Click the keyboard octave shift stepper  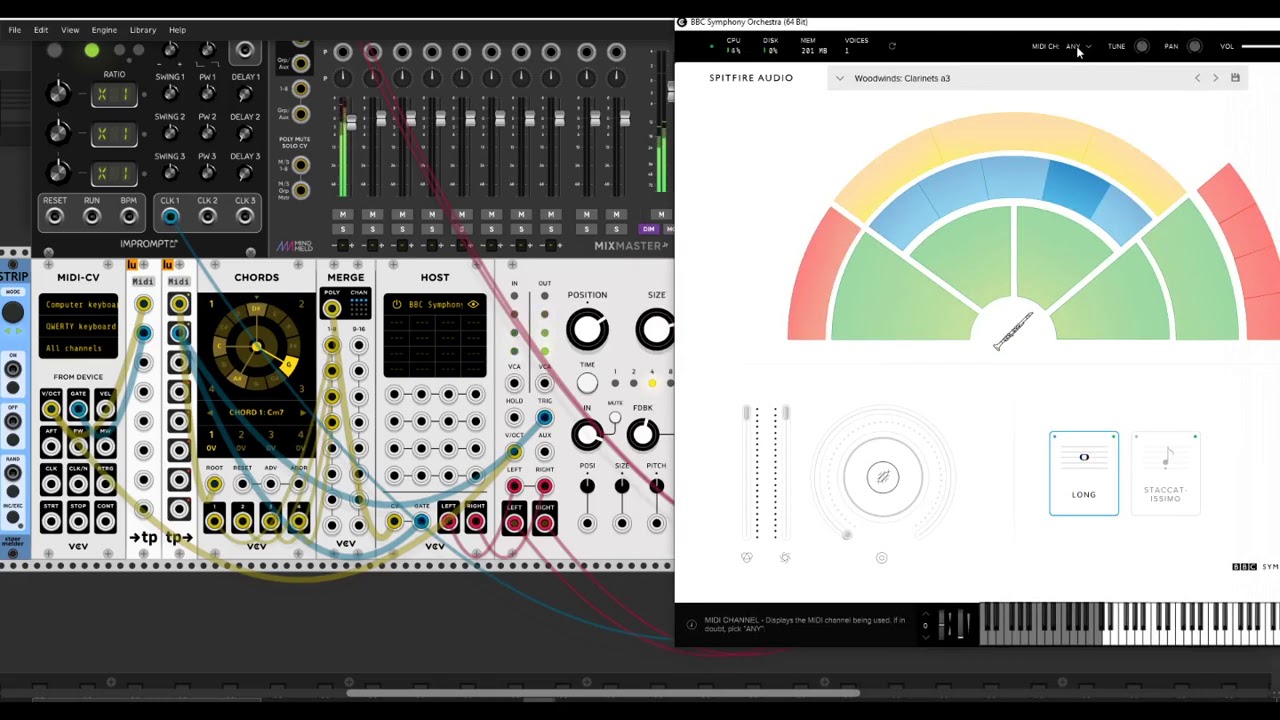[925, 625]
